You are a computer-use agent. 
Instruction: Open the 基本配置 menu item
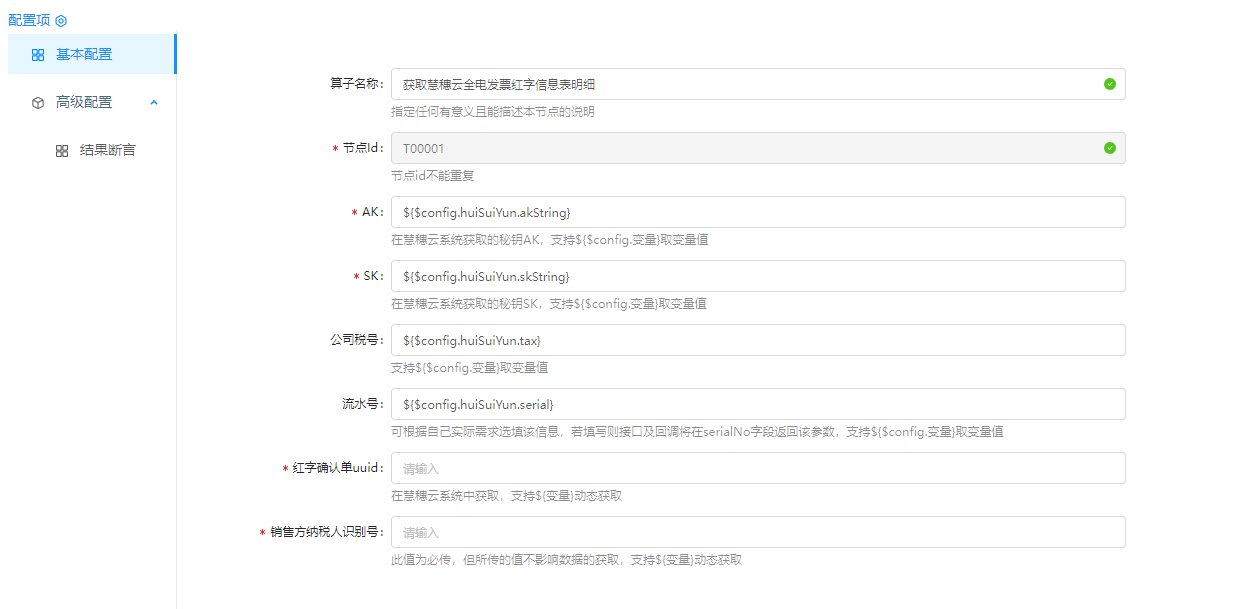click(x=90, y=54)
